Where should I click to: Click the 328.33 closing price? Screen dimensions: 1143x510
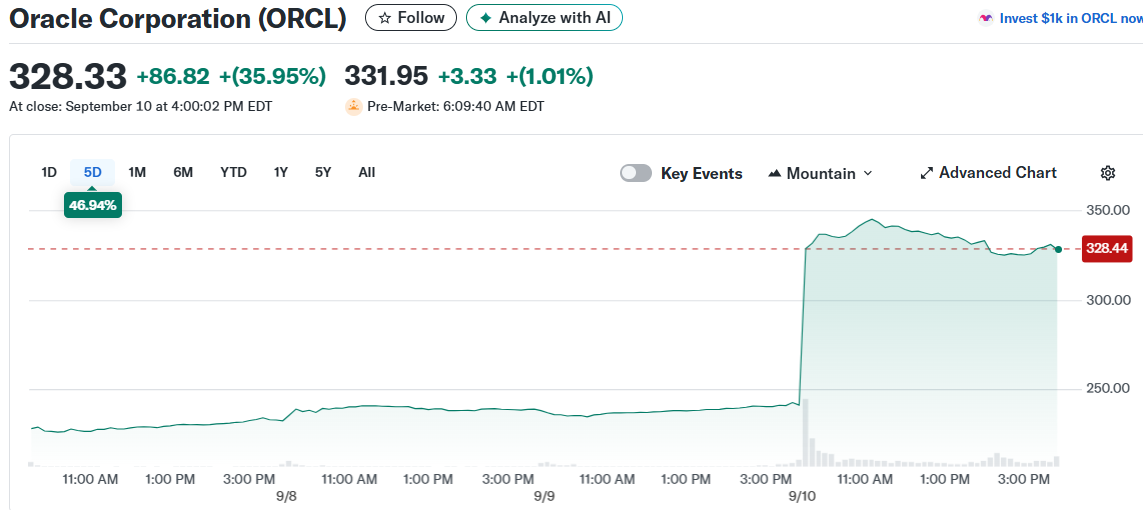68,76
